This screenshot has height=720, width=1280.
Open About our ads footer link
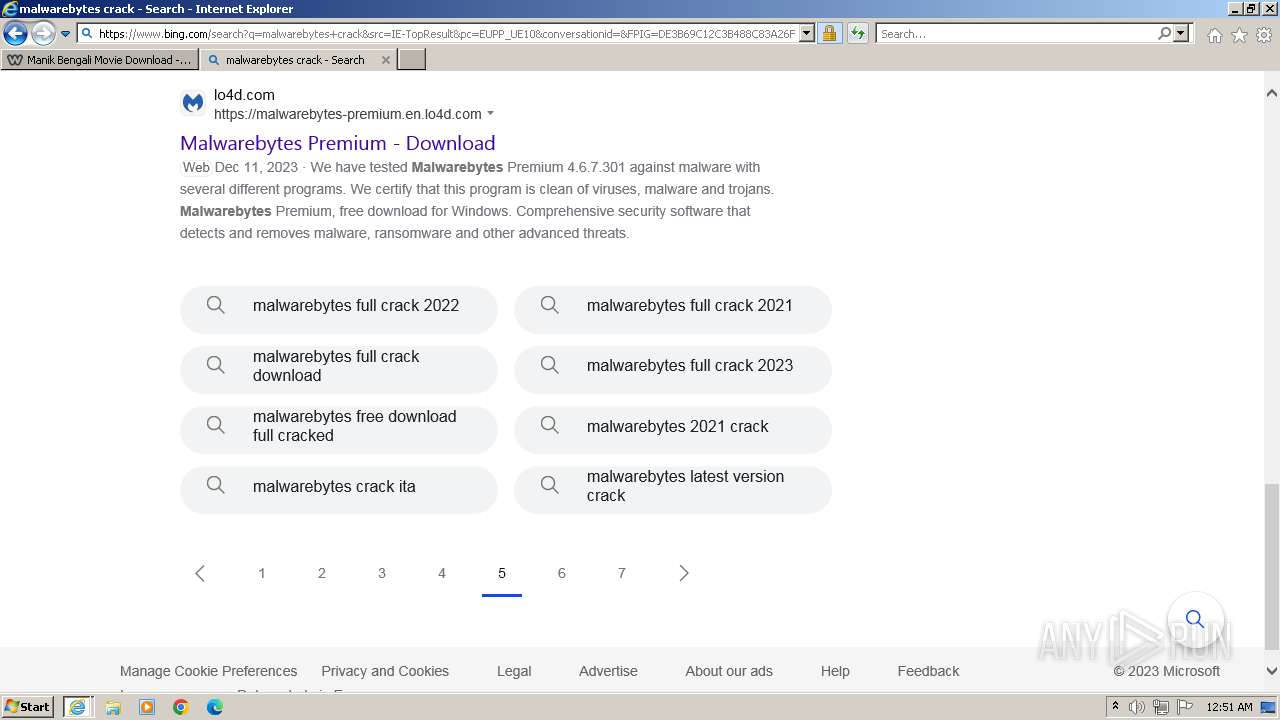(729, 671)
